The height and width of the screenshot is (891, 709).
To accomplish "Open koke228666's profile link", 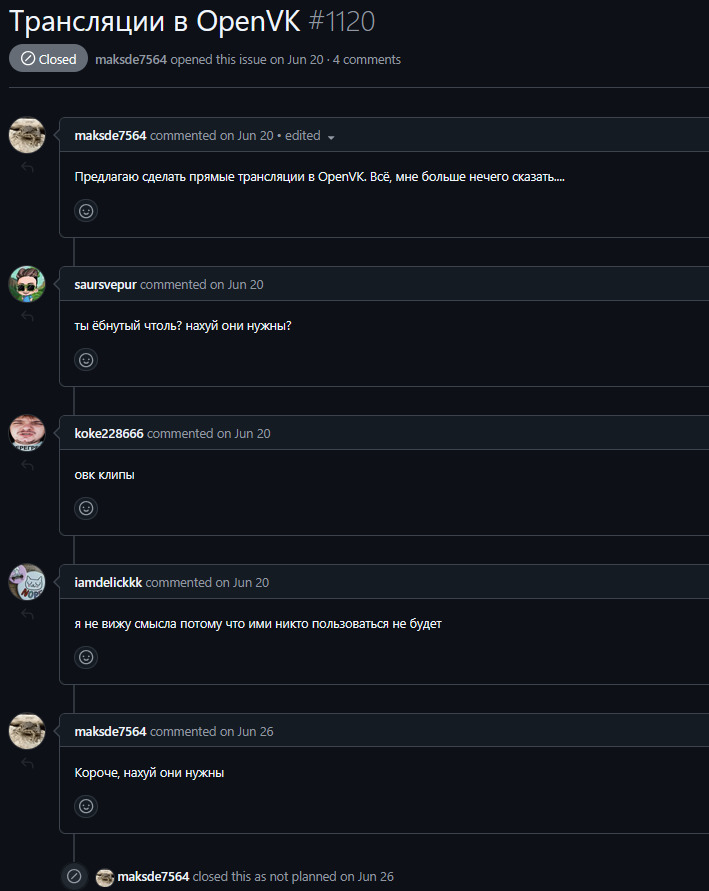I will pyautogui.click(x=109, y=434).
